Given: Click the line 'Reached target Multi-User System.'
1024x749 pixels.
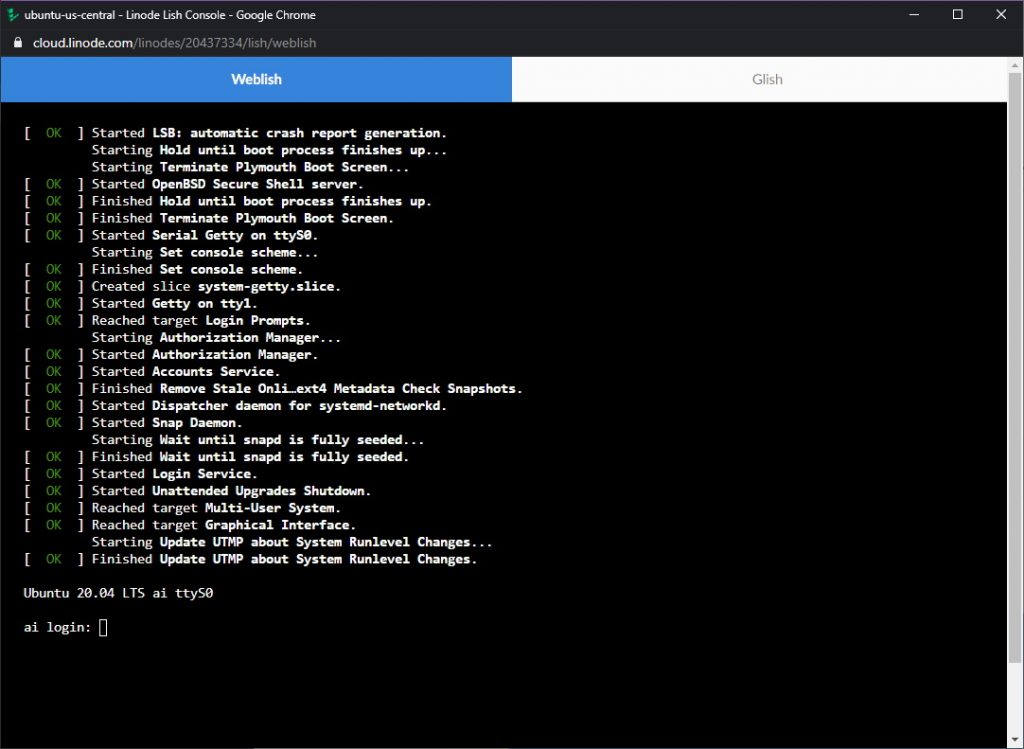Looking at the screenshot, I should click(x=216, y=508).
